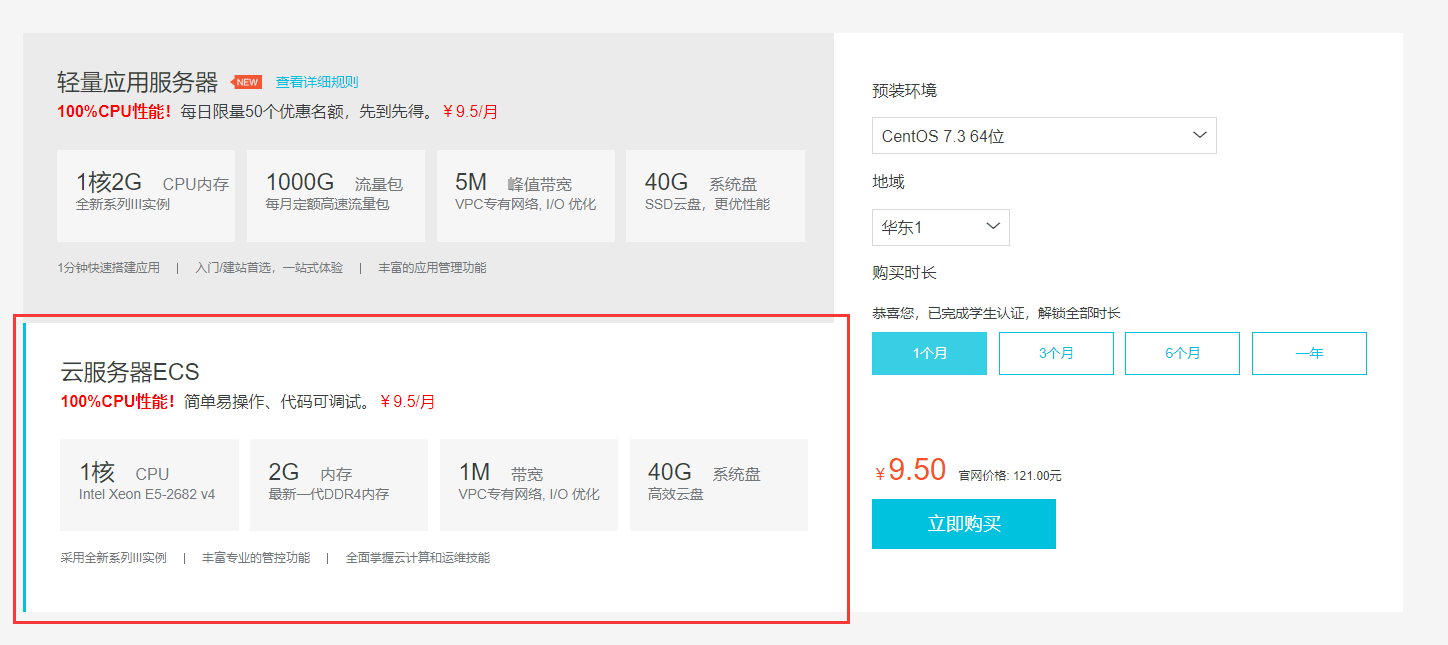Open the 查看详细规则 link
This screenshot has width=1448, height=645.
tap(317, 82)
